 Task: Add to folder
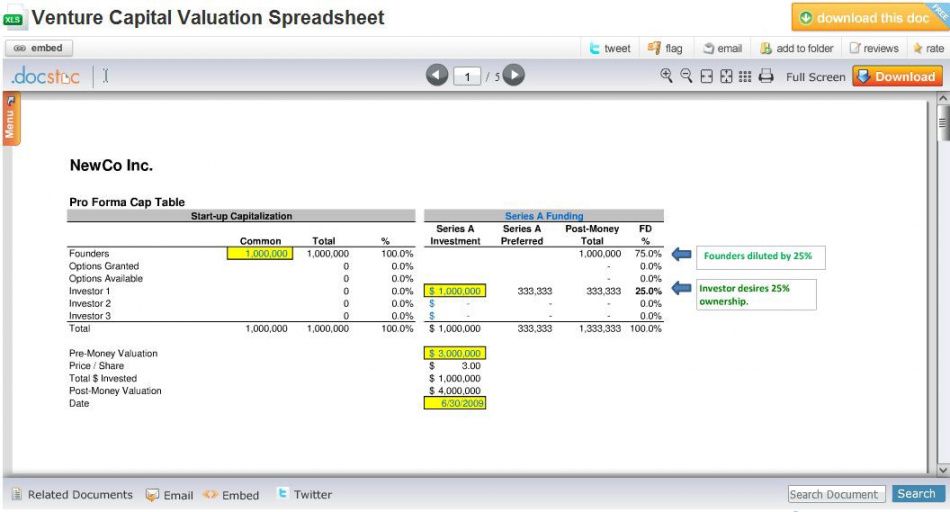coord(797,48)
